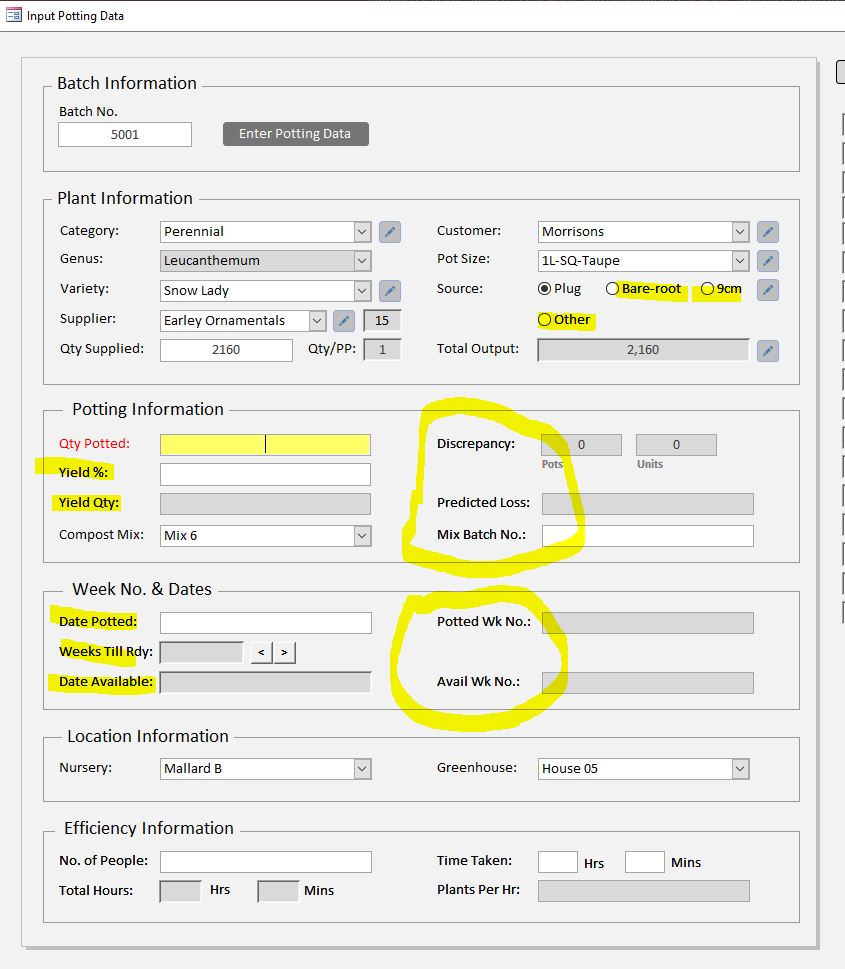Select the 9cm source radio button

(x=707, y=289)
